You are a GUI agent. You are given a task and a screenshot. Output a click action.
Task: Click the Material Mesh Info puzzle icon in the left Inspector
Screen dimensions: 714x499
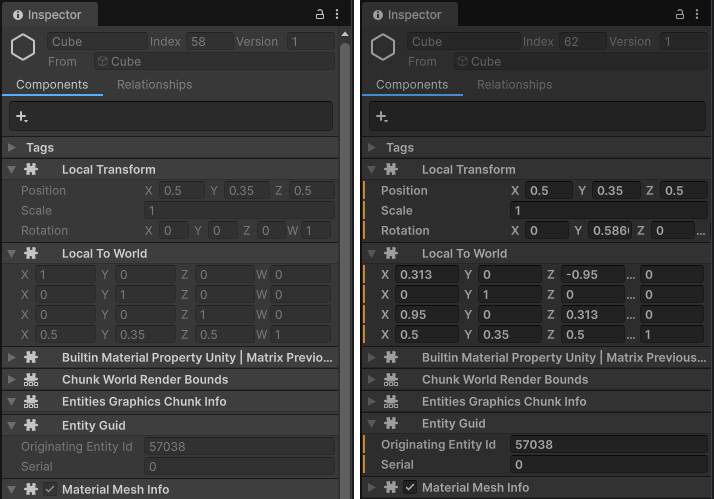[31, 489]
